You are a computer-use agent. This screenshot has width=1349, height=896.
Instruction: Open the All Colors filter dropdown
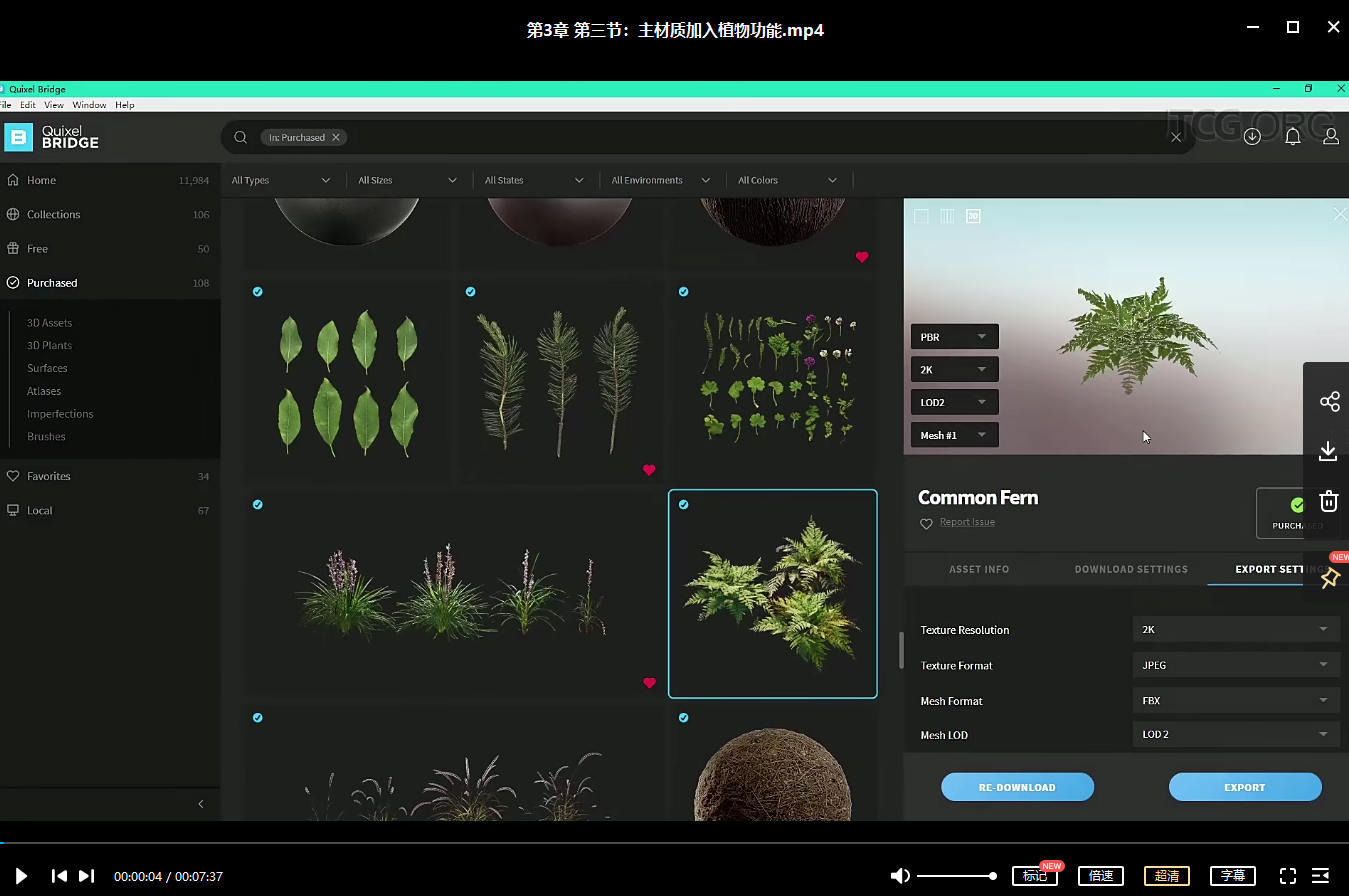click(788, 180)
